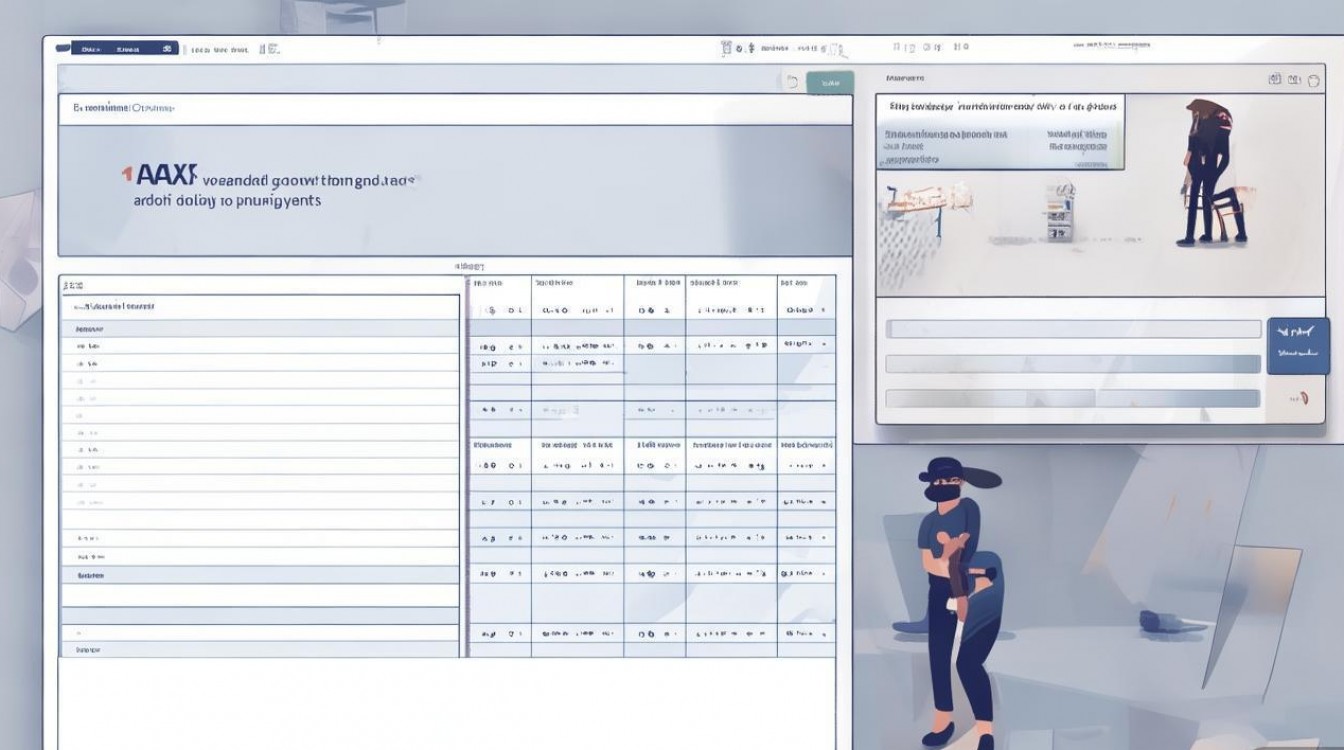Click the first column header of the data table
Viewport: 1344px width, 750px height.
tap(499, 284)
